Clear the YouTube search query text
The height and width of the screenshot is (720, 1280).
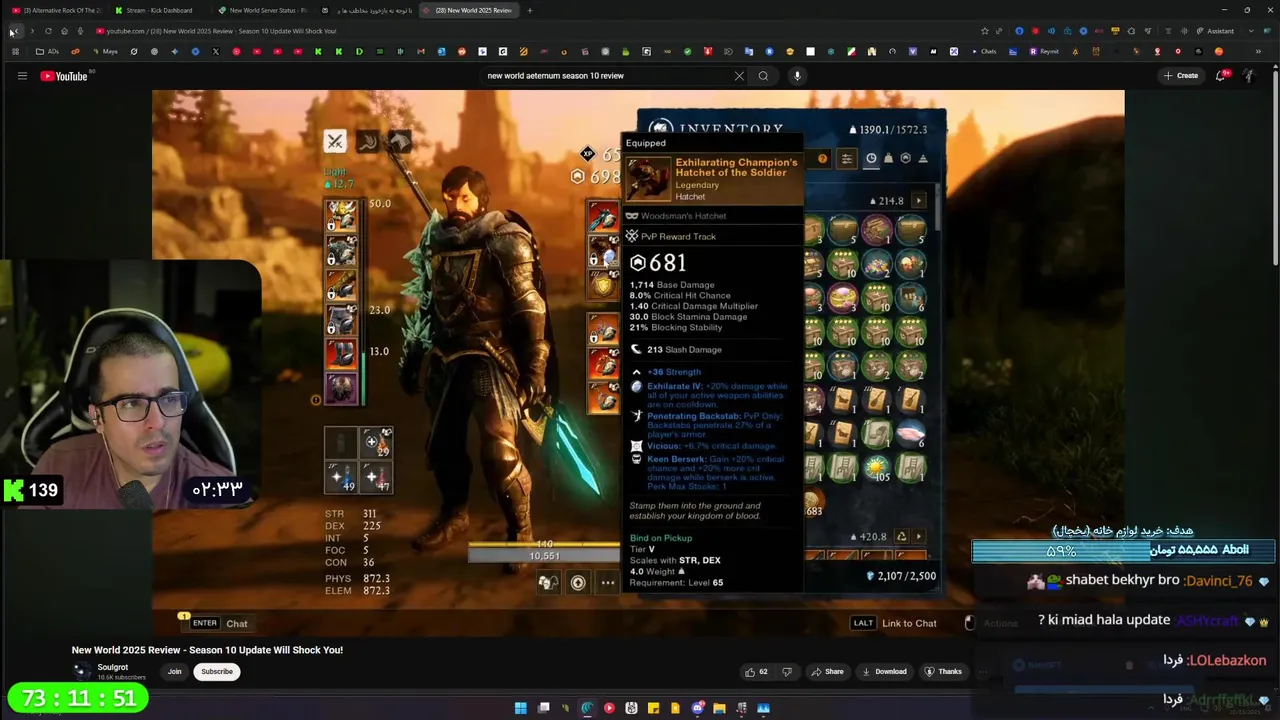click(x=739, y=76)
